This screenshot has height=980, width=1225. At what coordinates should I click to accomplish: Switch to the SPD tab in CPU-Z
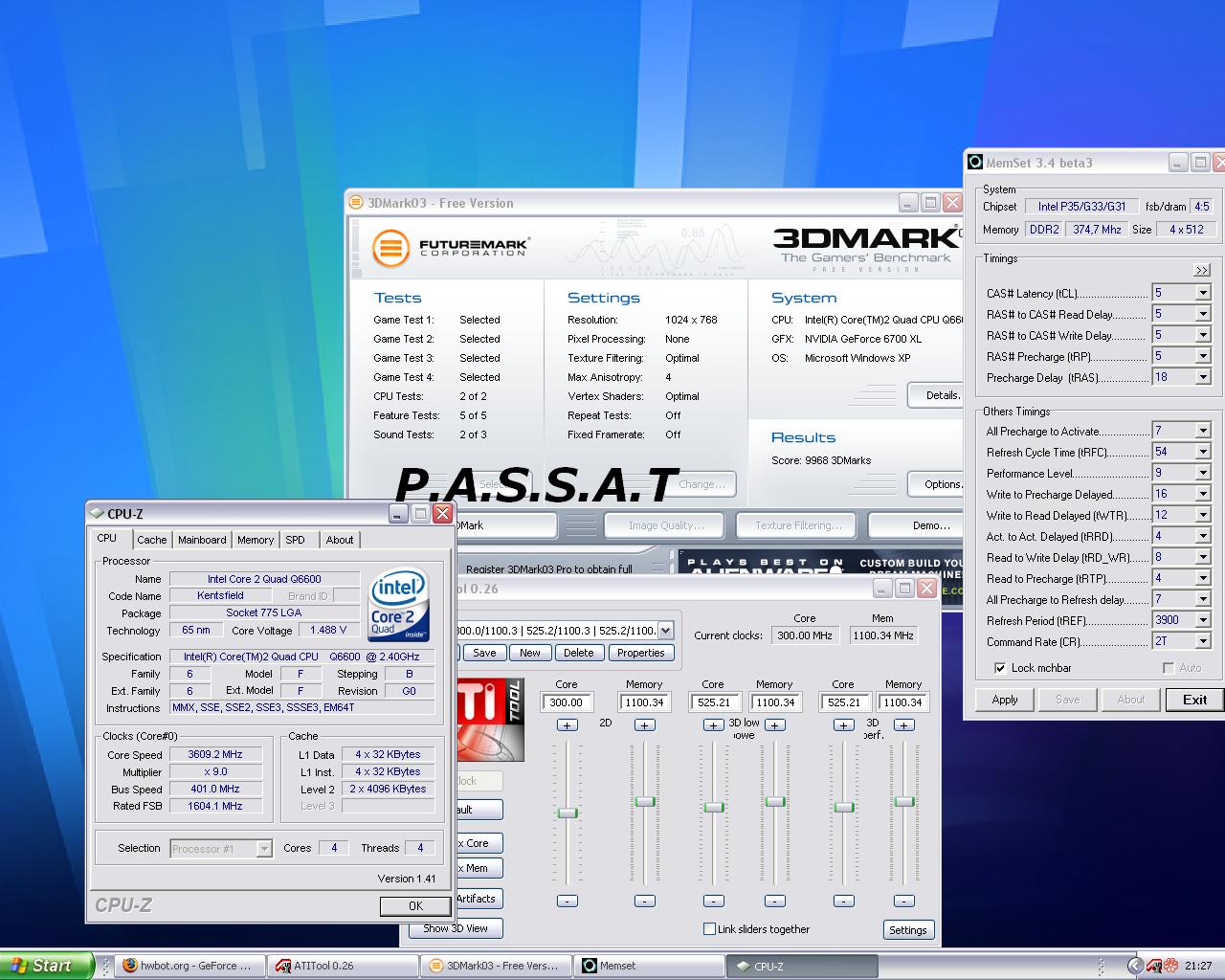[x=296, y=540]
